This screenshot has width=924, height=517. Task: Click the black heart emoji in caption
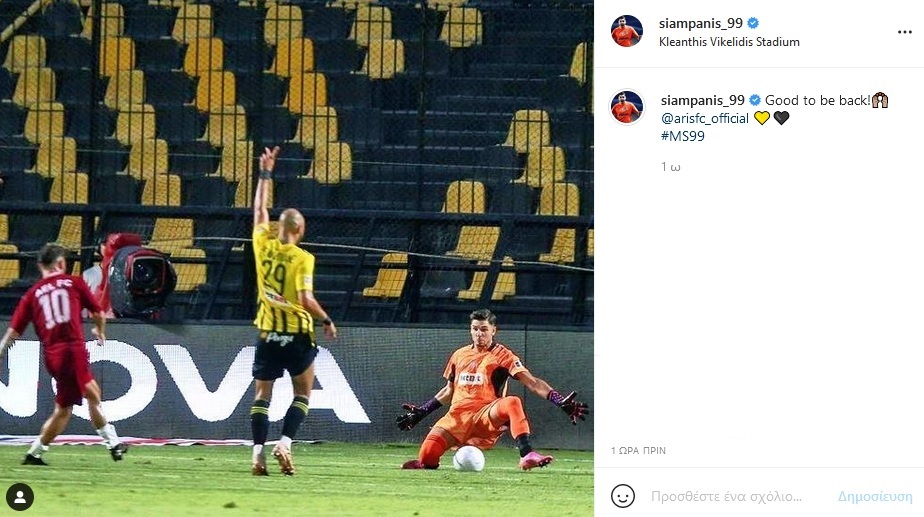[781, 118]
